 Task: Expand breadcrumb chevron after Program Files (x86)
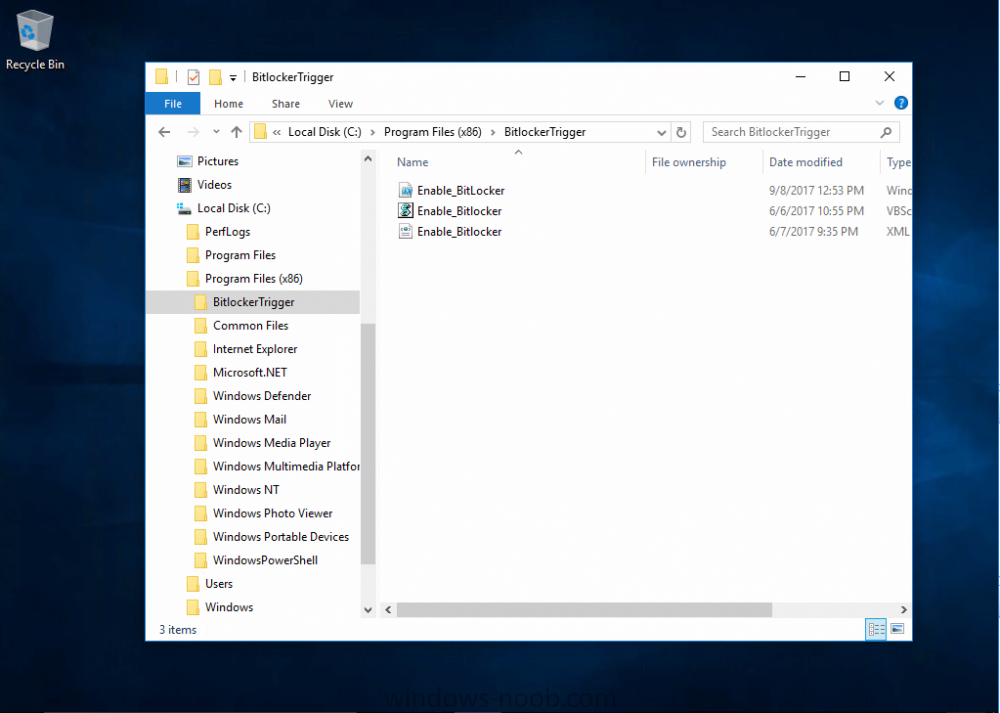(x=492, y=132)
